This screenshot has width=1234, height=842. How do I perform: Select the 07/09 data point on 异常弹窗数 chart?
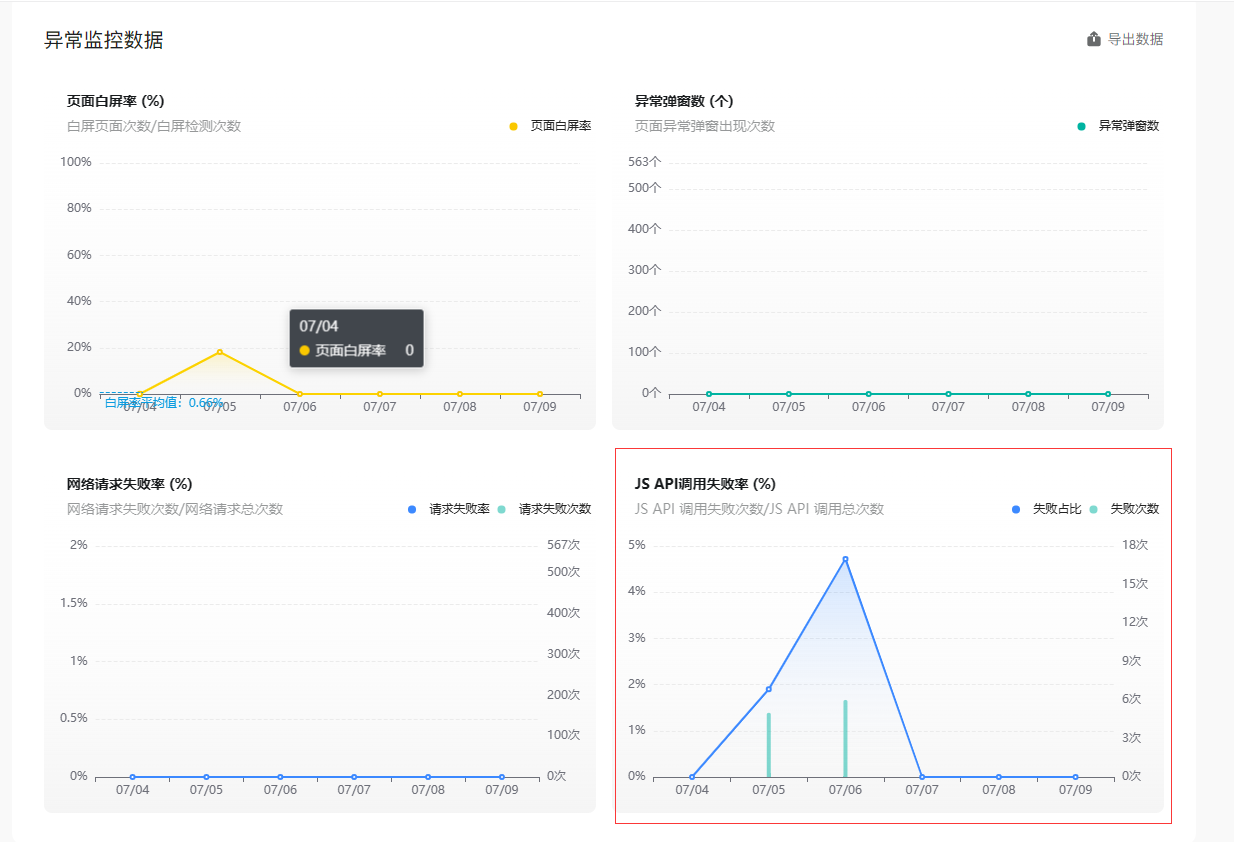[x=1108, y=394]
